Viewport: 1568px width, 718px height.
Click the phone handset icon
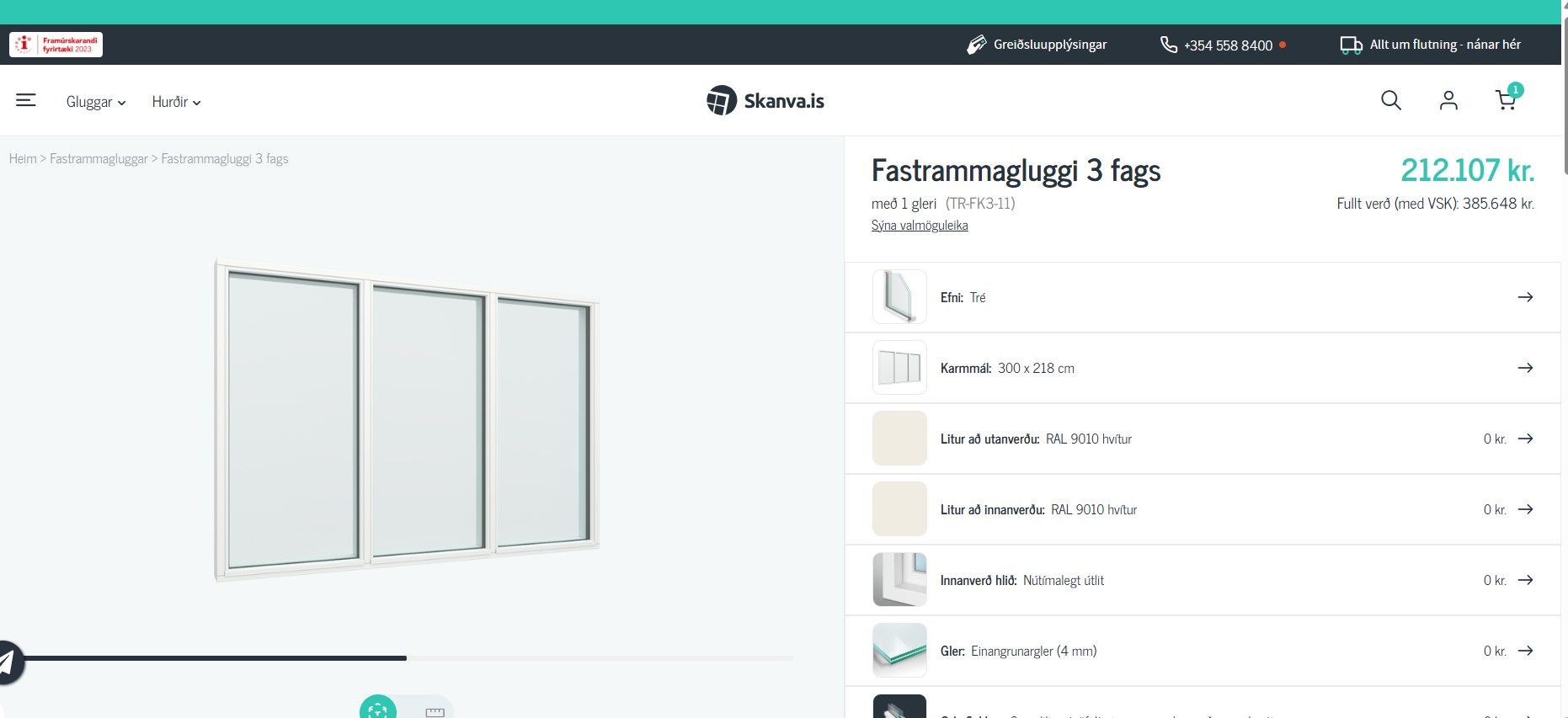1168,45
